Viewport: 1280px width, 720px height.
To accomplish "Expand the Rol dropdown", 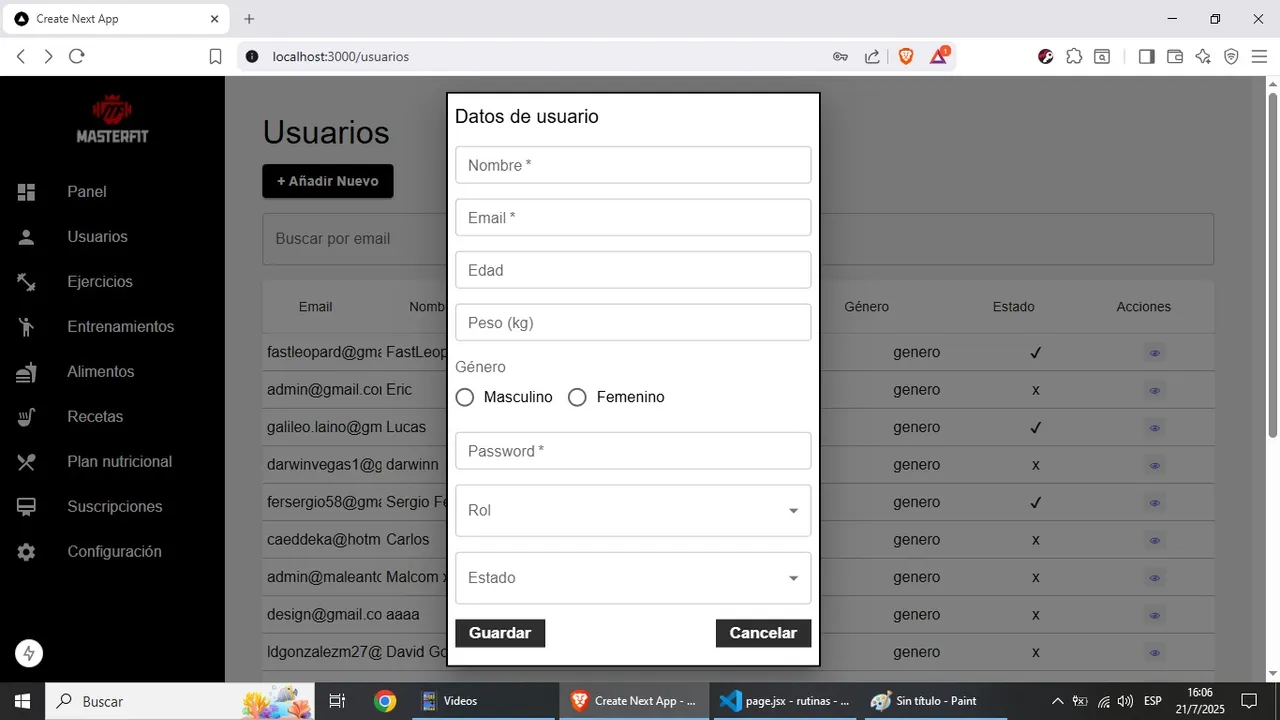I will 633,511.
